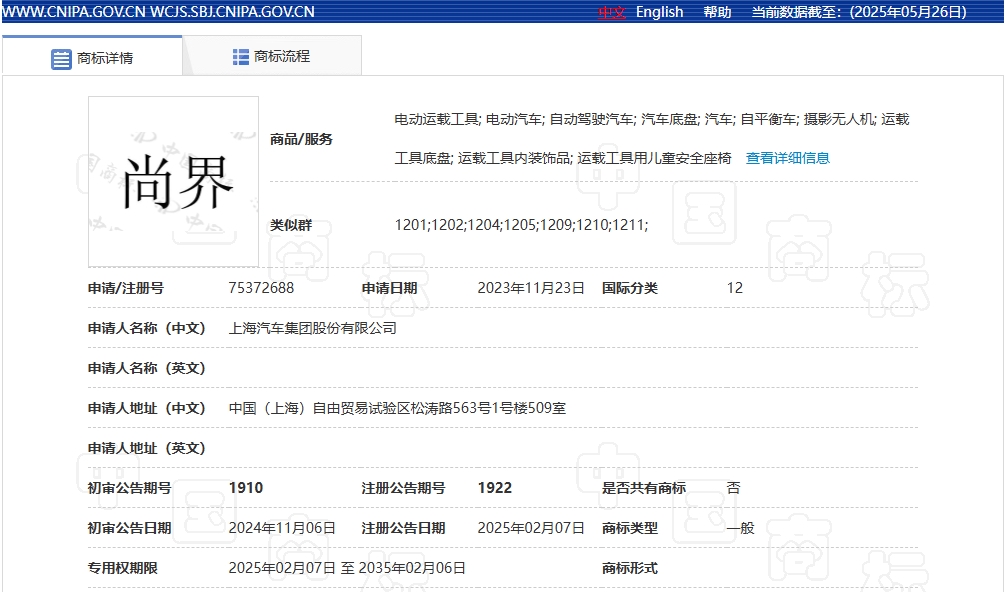
Task: Open the 帮助 help link
Action: (x=717, y=12)
